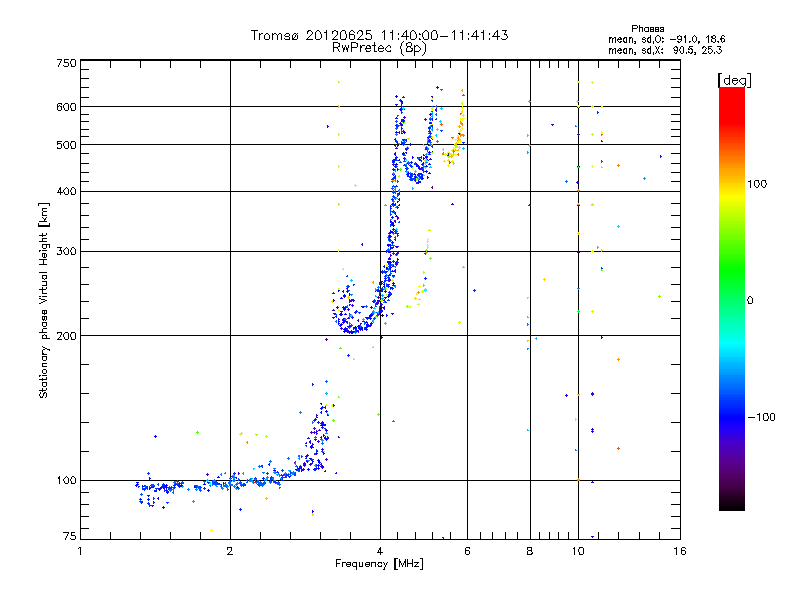
Task: Click the rainbow phase color bar
Action: pos(732,299)
